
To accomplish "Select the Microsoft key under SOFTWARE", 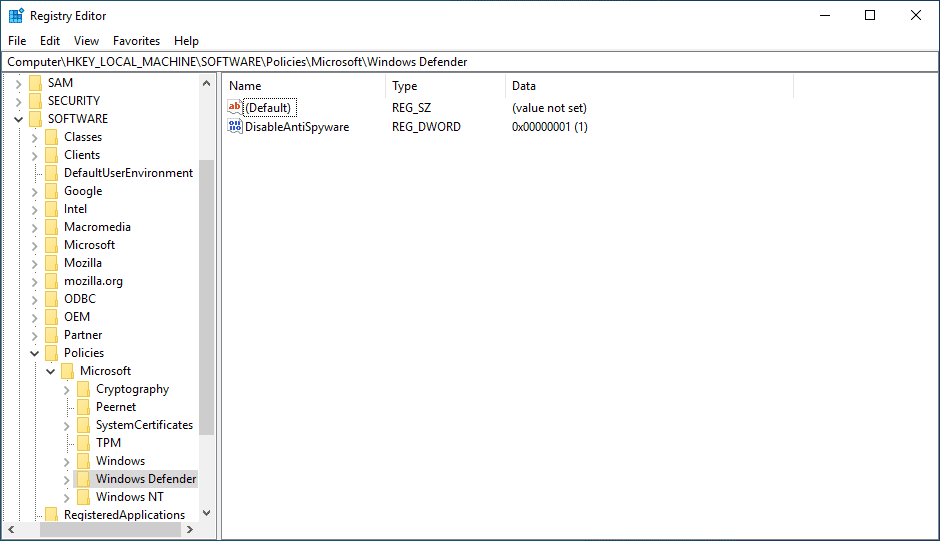I will click(x=89, y=245).
